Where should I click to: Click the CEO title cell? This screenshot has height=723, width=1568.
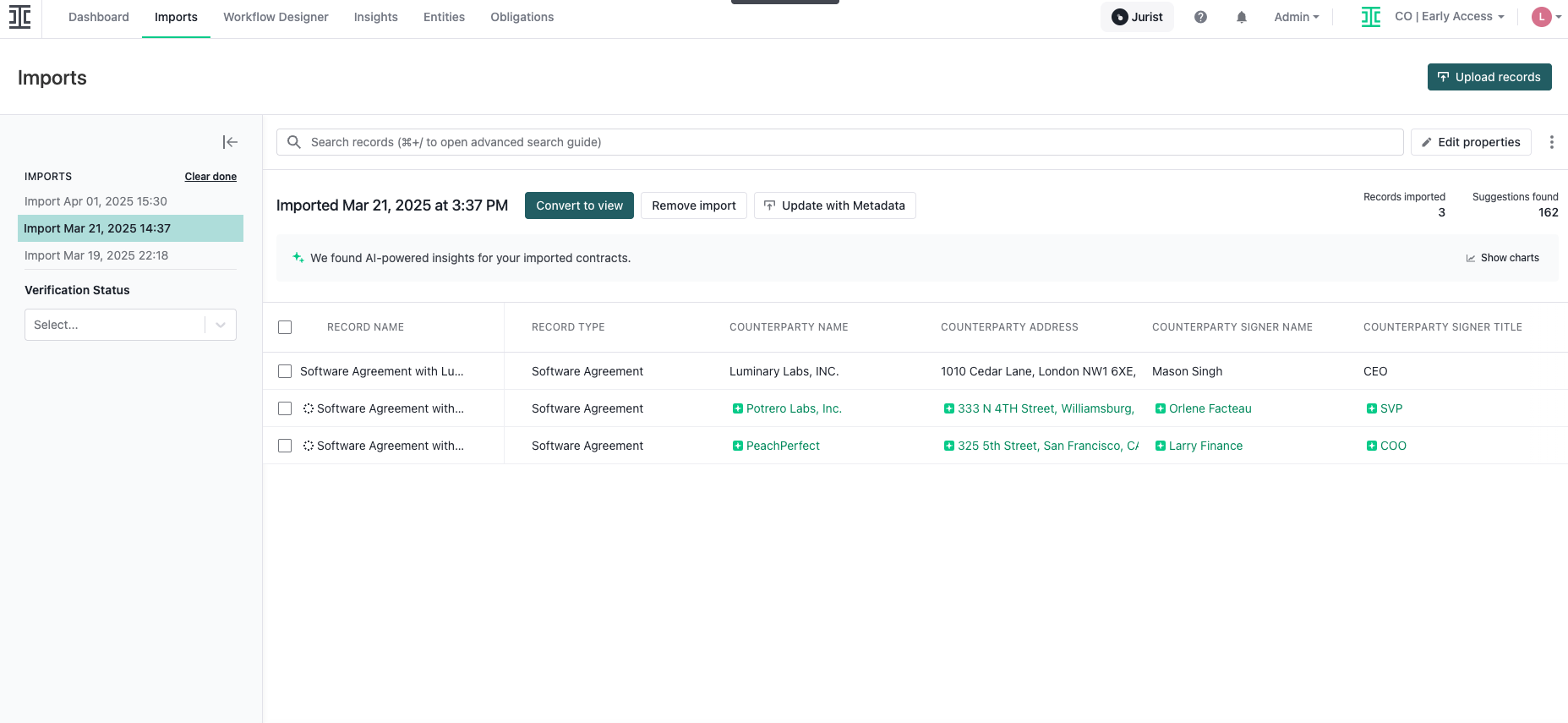pyautogui.click(x=1375, y=371)
